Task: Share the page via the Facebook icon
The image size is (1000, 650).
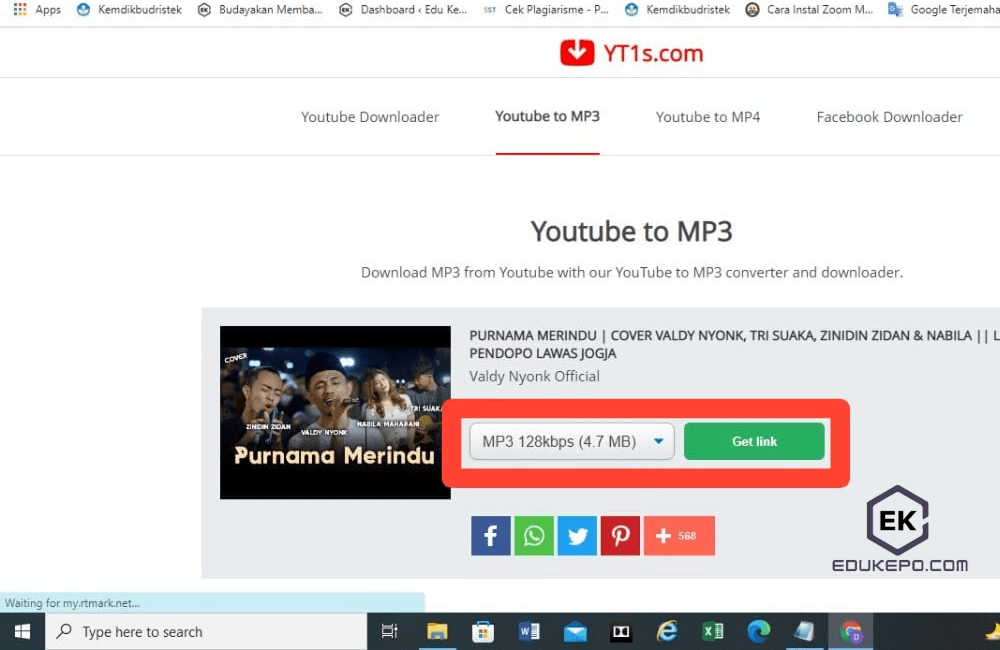Action: 490,535
